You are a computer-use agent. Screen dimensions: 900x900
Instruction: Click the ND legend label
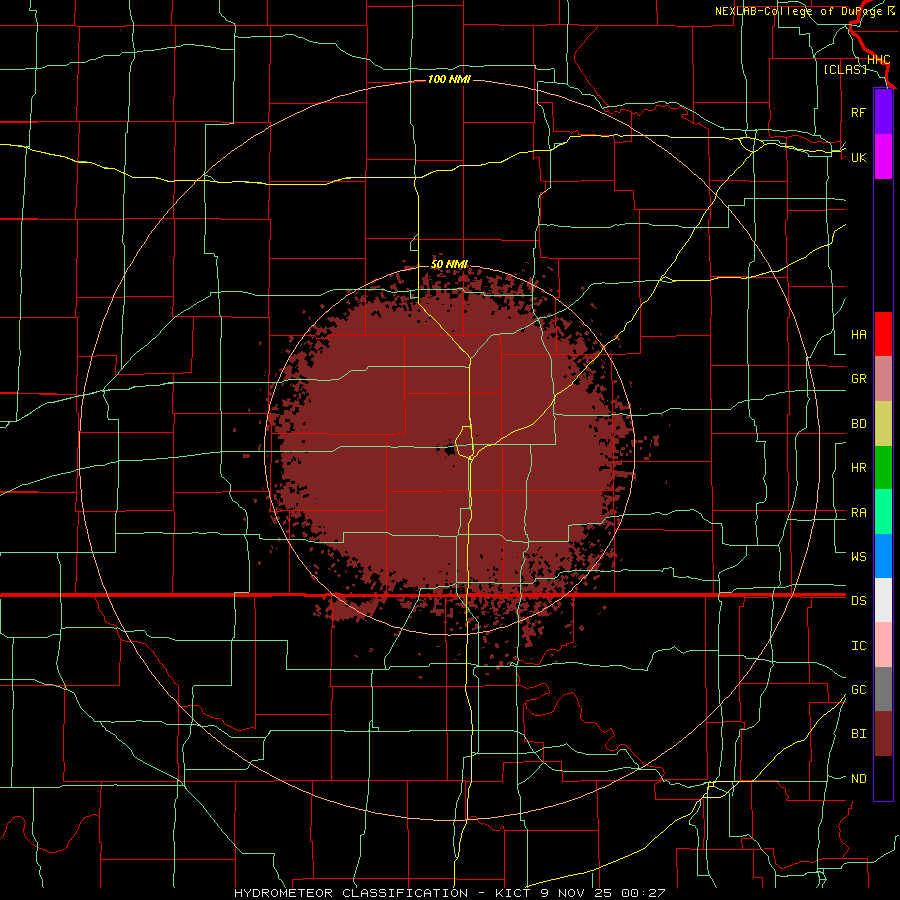[858, 778]
